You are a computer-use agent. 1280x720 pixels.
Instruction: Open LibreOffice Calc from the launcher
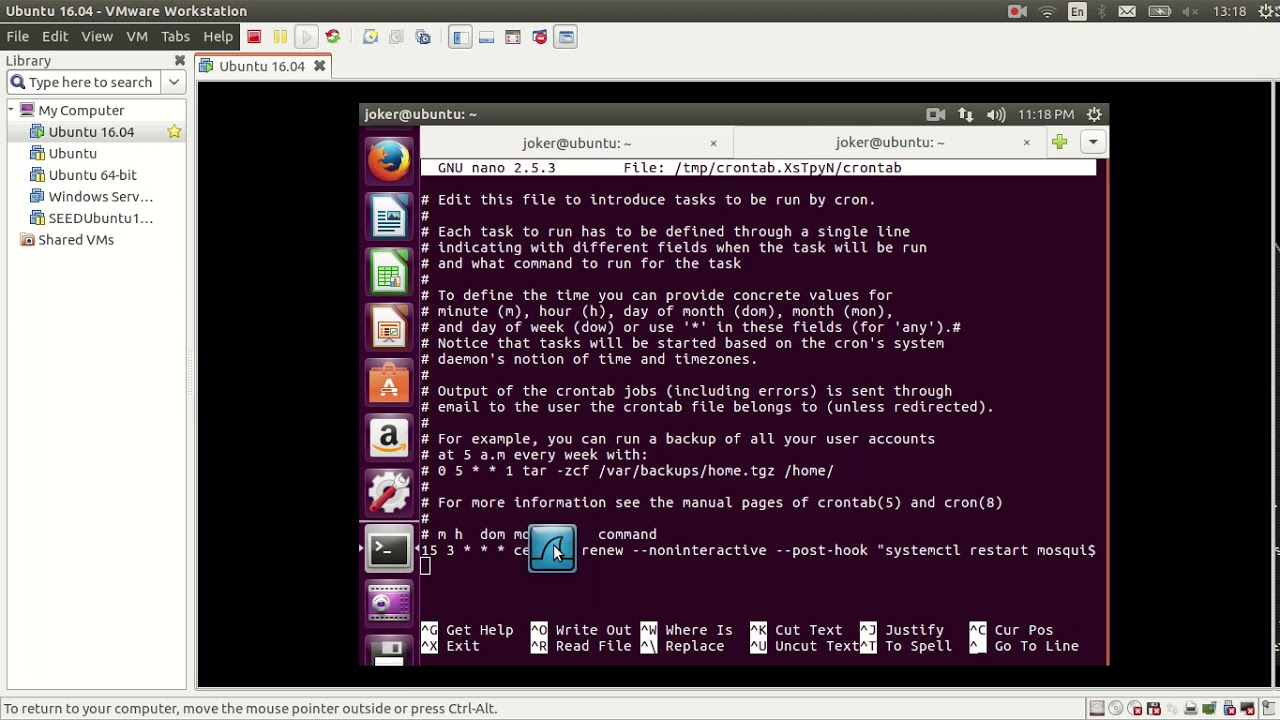tap(389, 272)
